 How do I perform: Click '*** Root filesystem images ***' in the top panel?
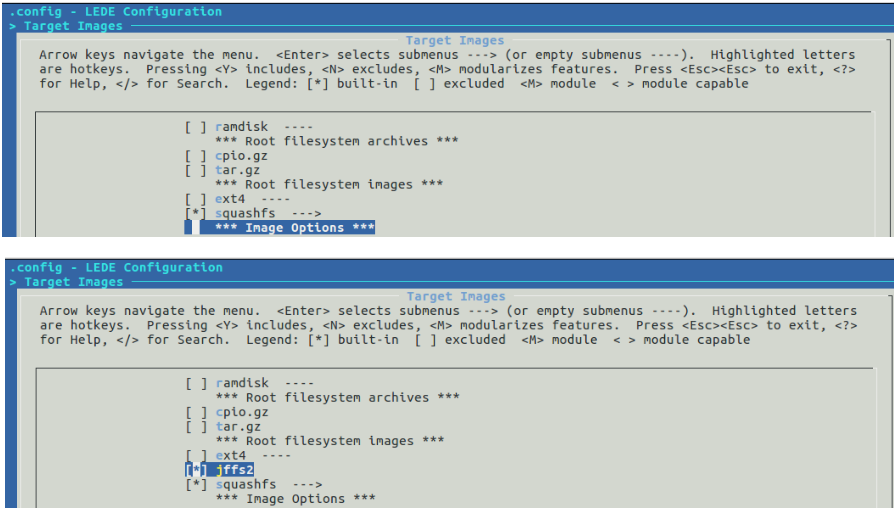click(x=329, y=185)
